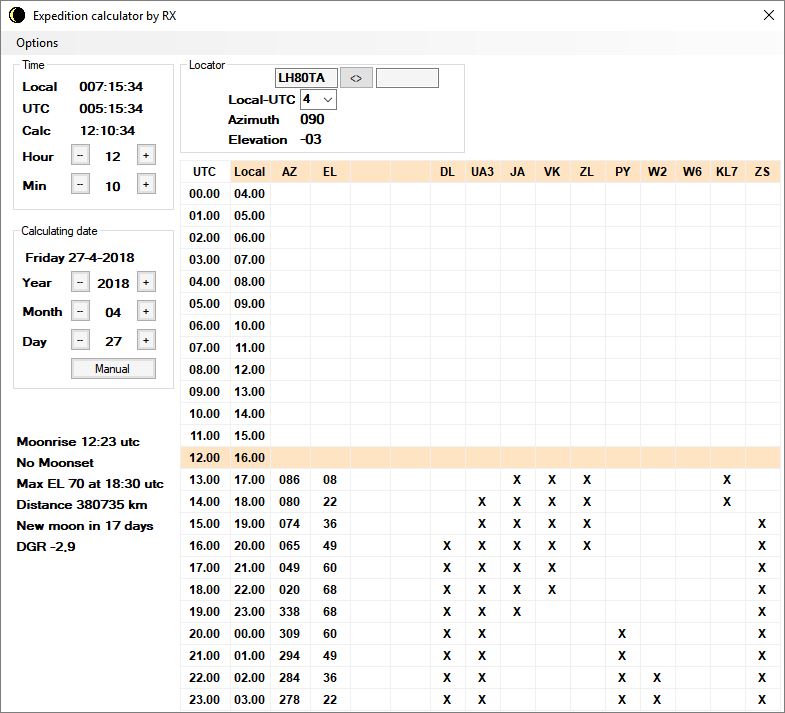This screenshot has height=713, width=785.
Task: Click local time 23.00 cell
Action: point(250,612)
